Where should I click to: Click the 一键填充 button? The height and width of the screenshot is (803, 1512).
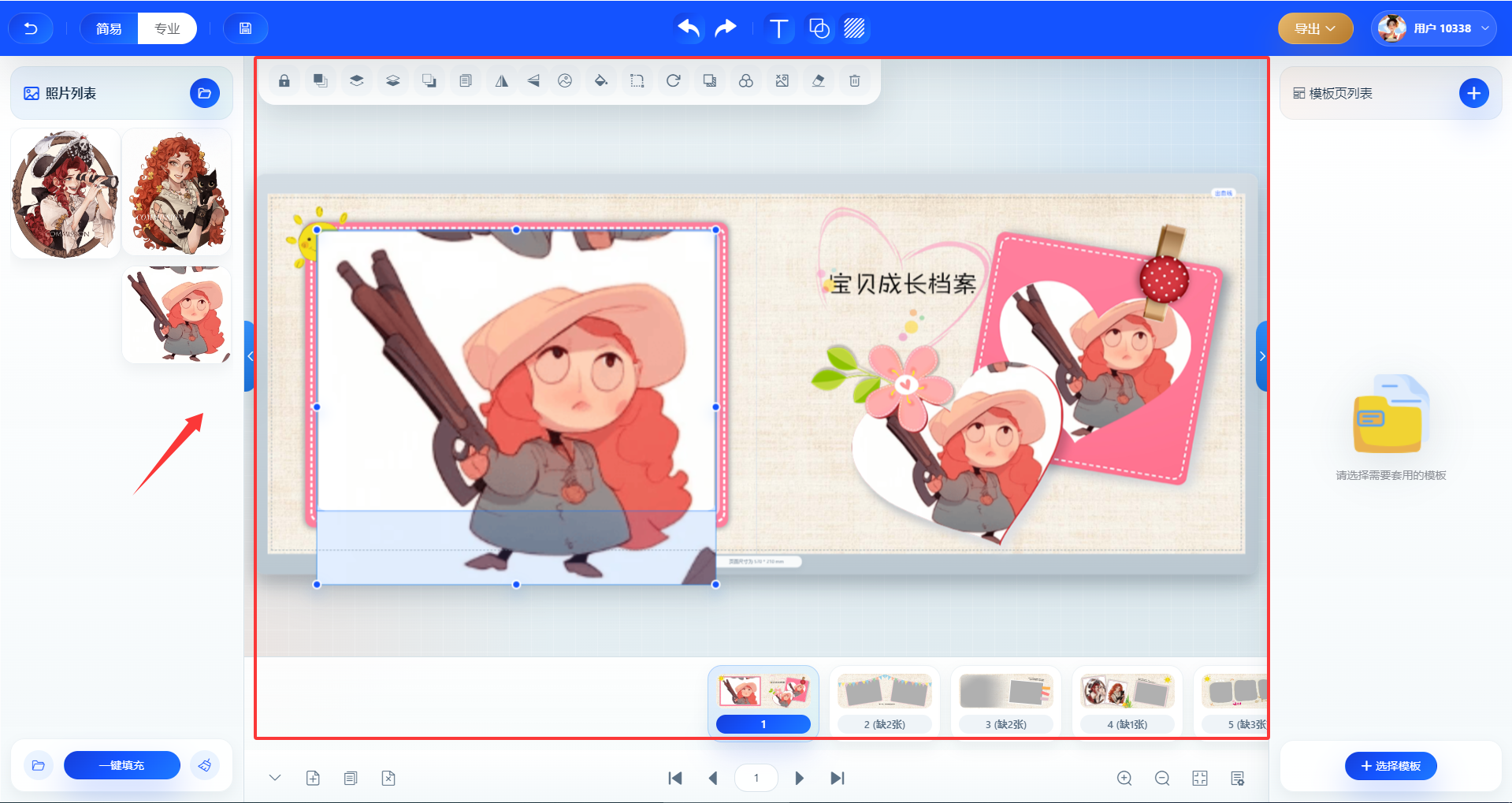pyautogui.click(x=122, y=765)
